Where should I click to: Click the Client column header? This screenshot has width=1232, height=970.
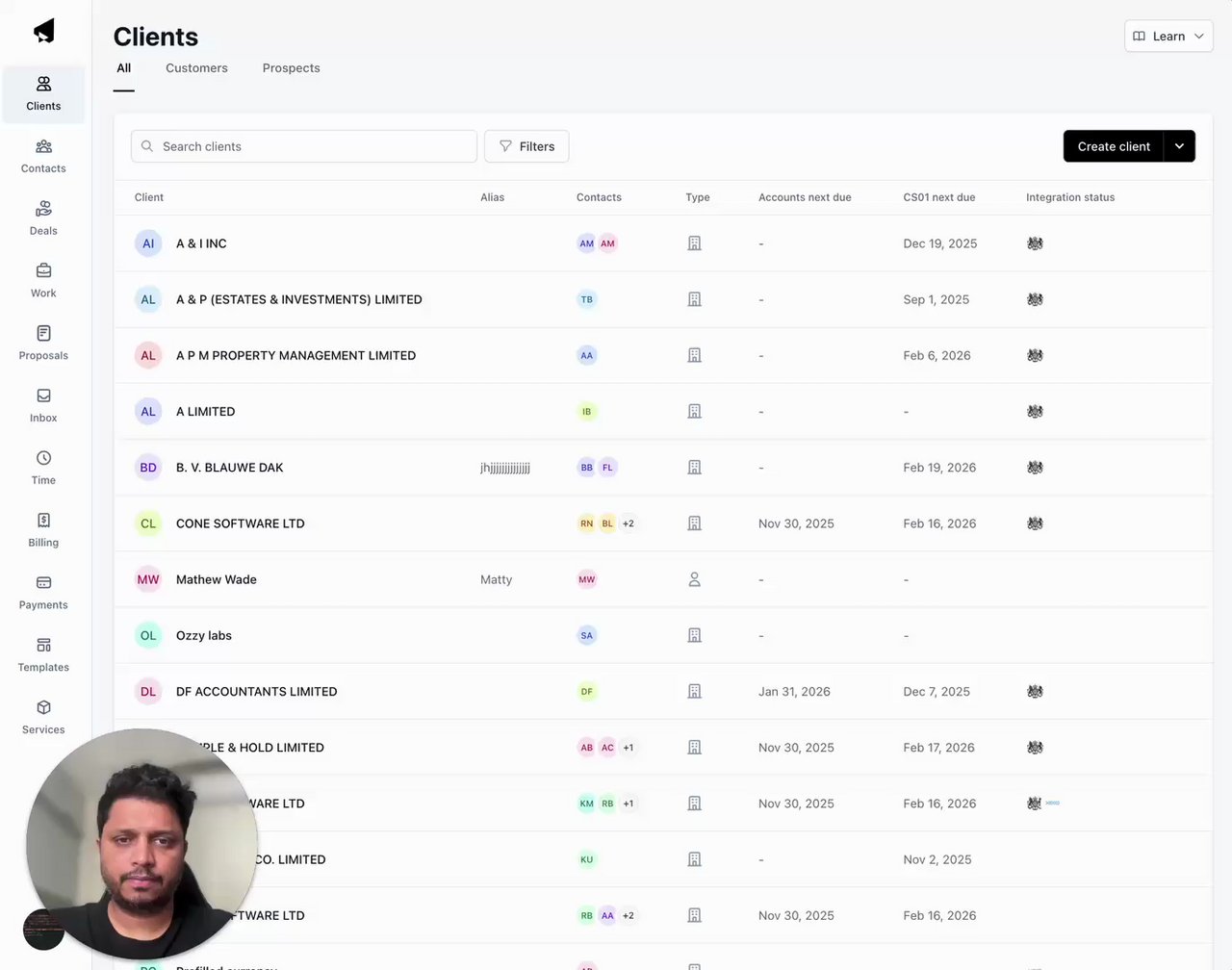point(149,197)
